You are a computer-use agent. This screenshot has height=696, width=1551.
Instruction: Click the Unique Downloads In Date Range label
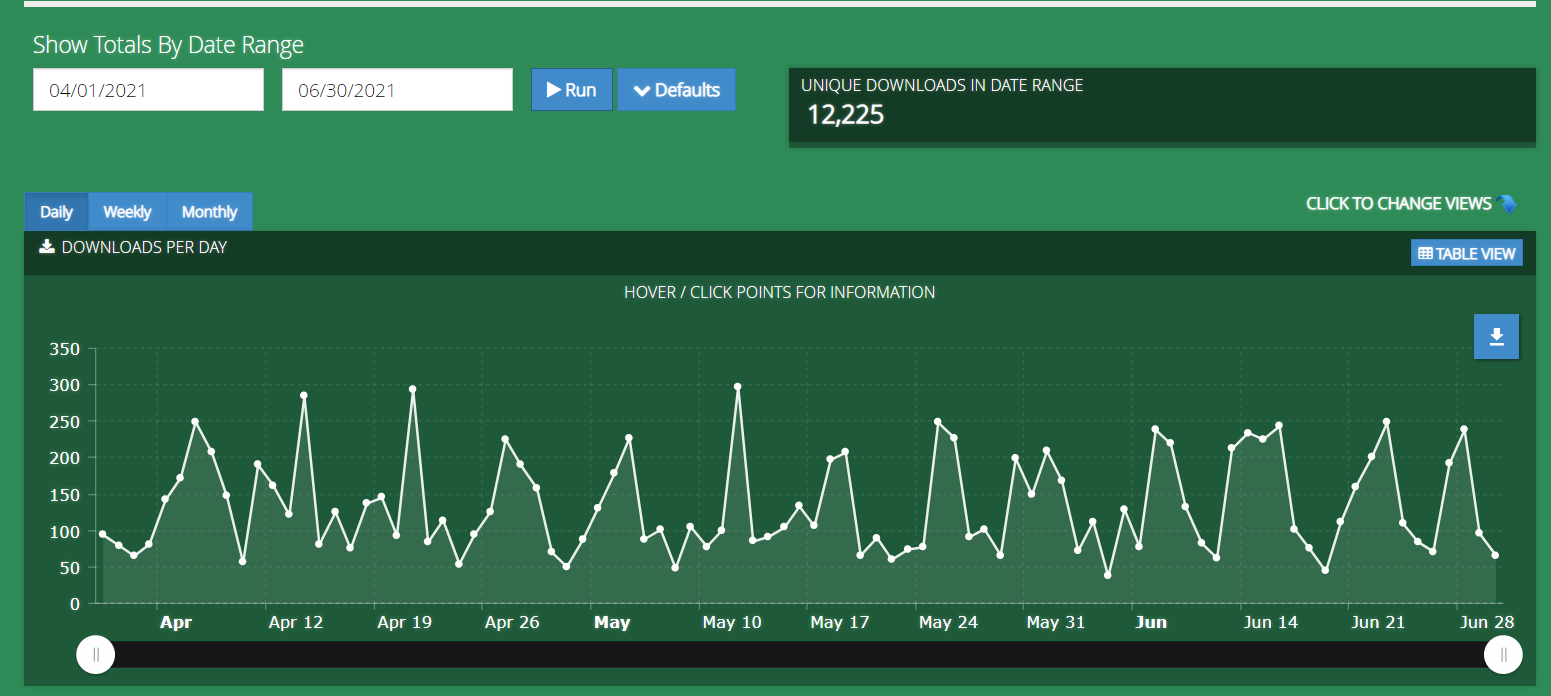point(942,86)
